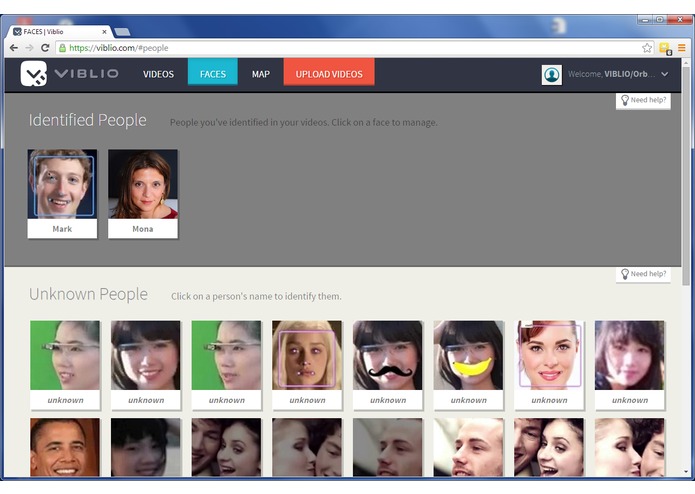Click unknown label under banana-mouth face
The height and width of the screenshot is (494, 695).
(469, 400)
